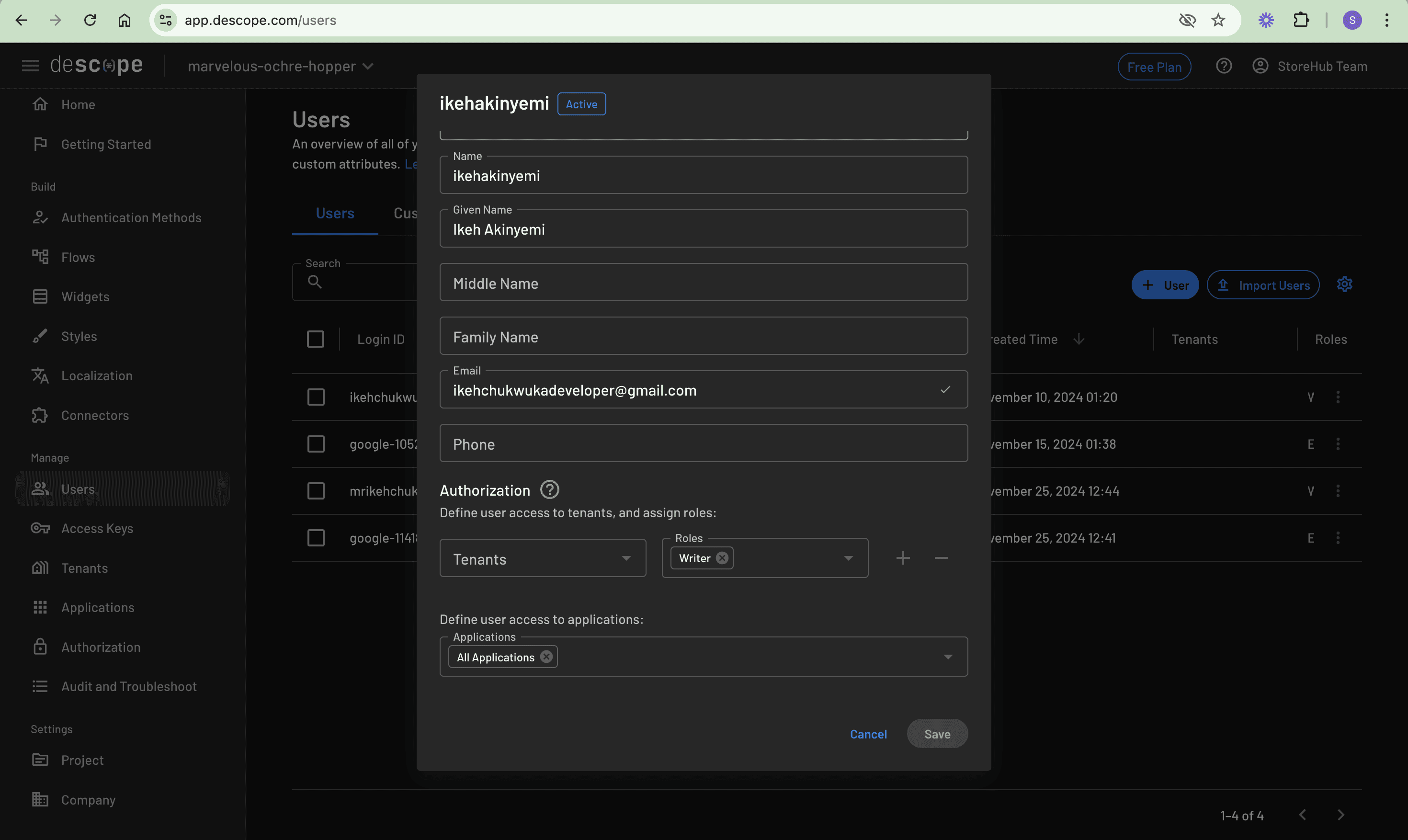Image resolution: width=1408 pixels, height=840 pixels.
Task: Click the minus icon to remove tenant row
Action: coord(941,558)
